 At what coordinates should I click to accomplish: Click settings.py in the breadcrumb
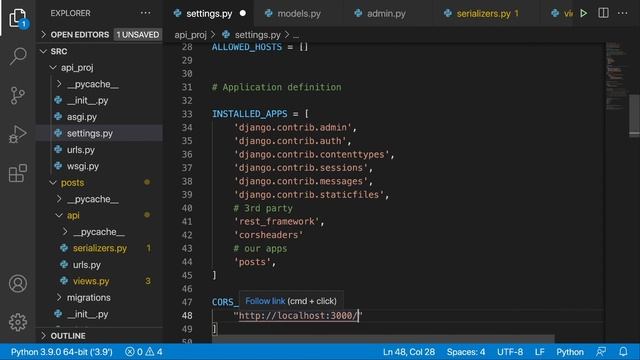pyautogui.click(x=257, y=35)
